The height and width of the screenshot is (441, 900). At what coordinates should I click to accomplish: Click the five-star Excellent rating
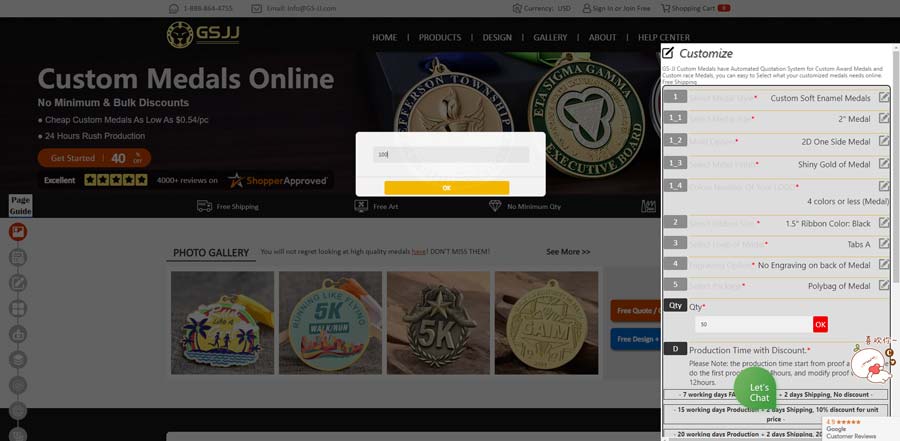(x=115, y=180)
